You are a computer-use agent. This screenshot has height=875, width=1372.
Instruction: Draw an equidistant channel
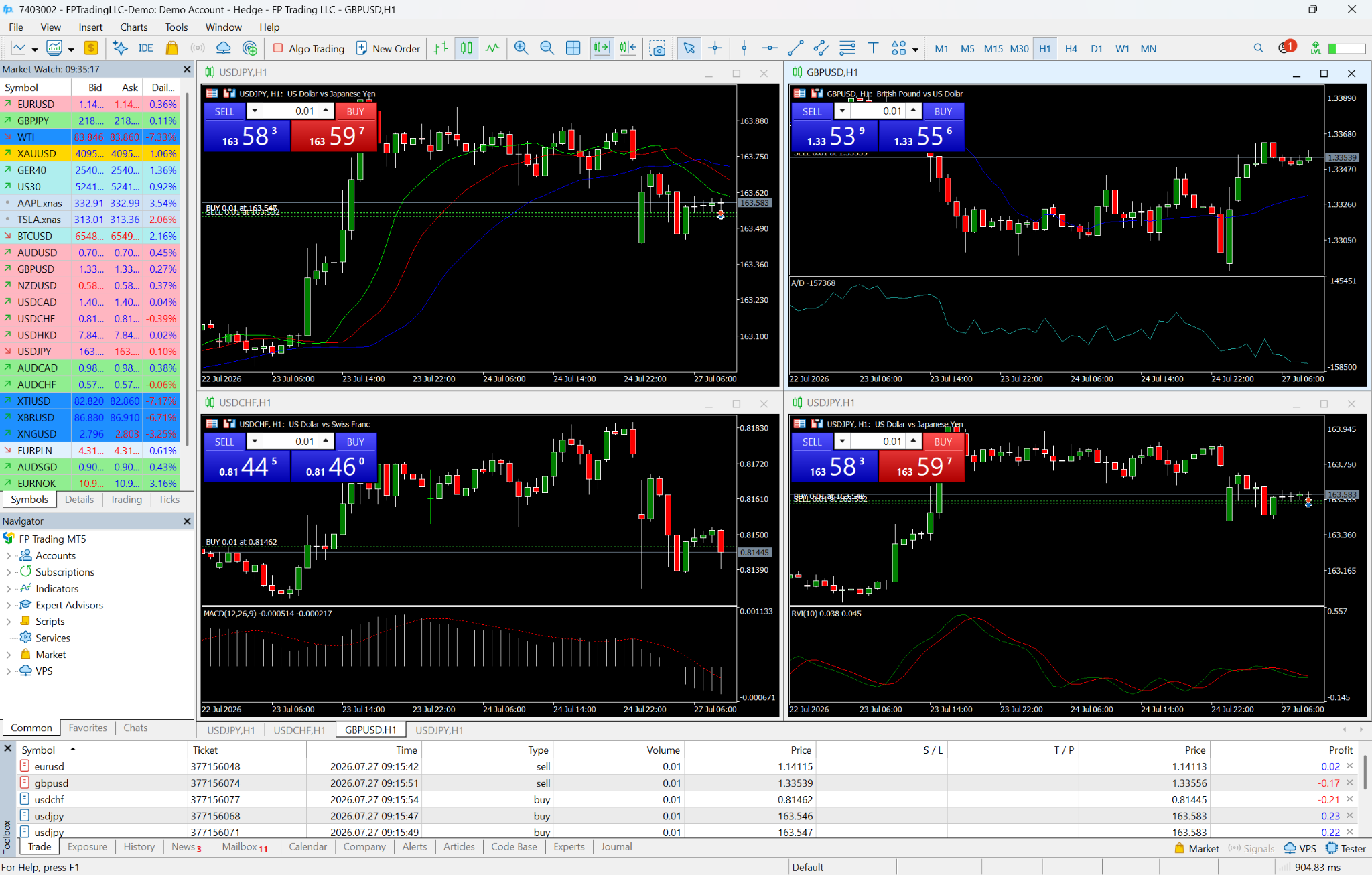tap(821, 48)
